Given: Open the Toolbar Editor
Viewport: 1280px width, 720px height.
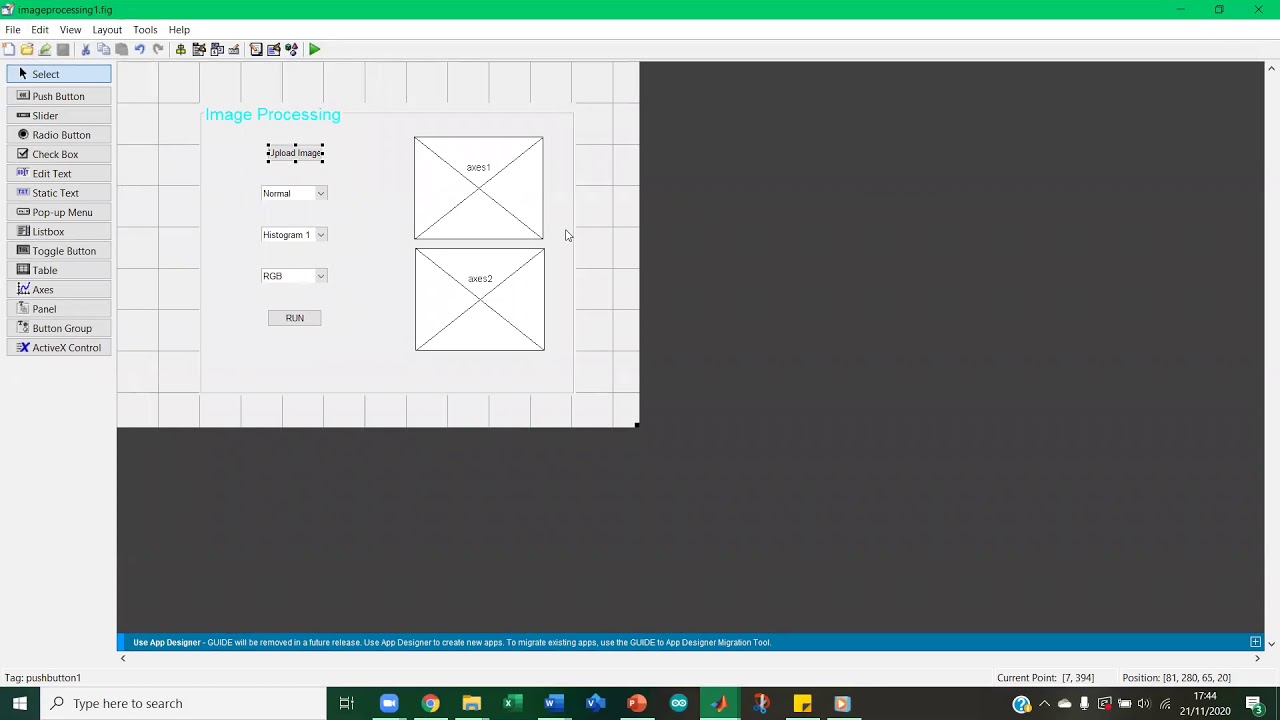Looking at the screenshot, I should [234, 49].
